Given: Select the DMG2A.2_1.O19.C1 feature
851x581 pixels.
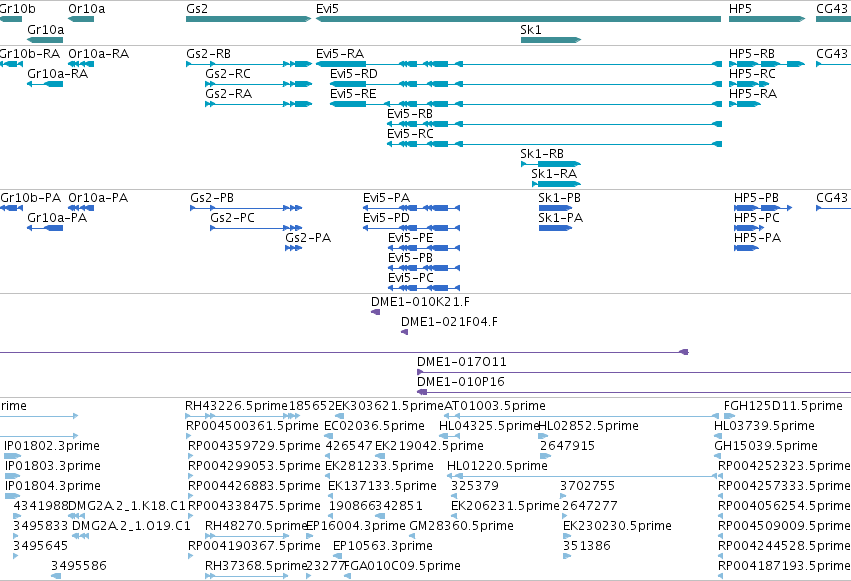Looking at the screenshot, I should 80,537.
